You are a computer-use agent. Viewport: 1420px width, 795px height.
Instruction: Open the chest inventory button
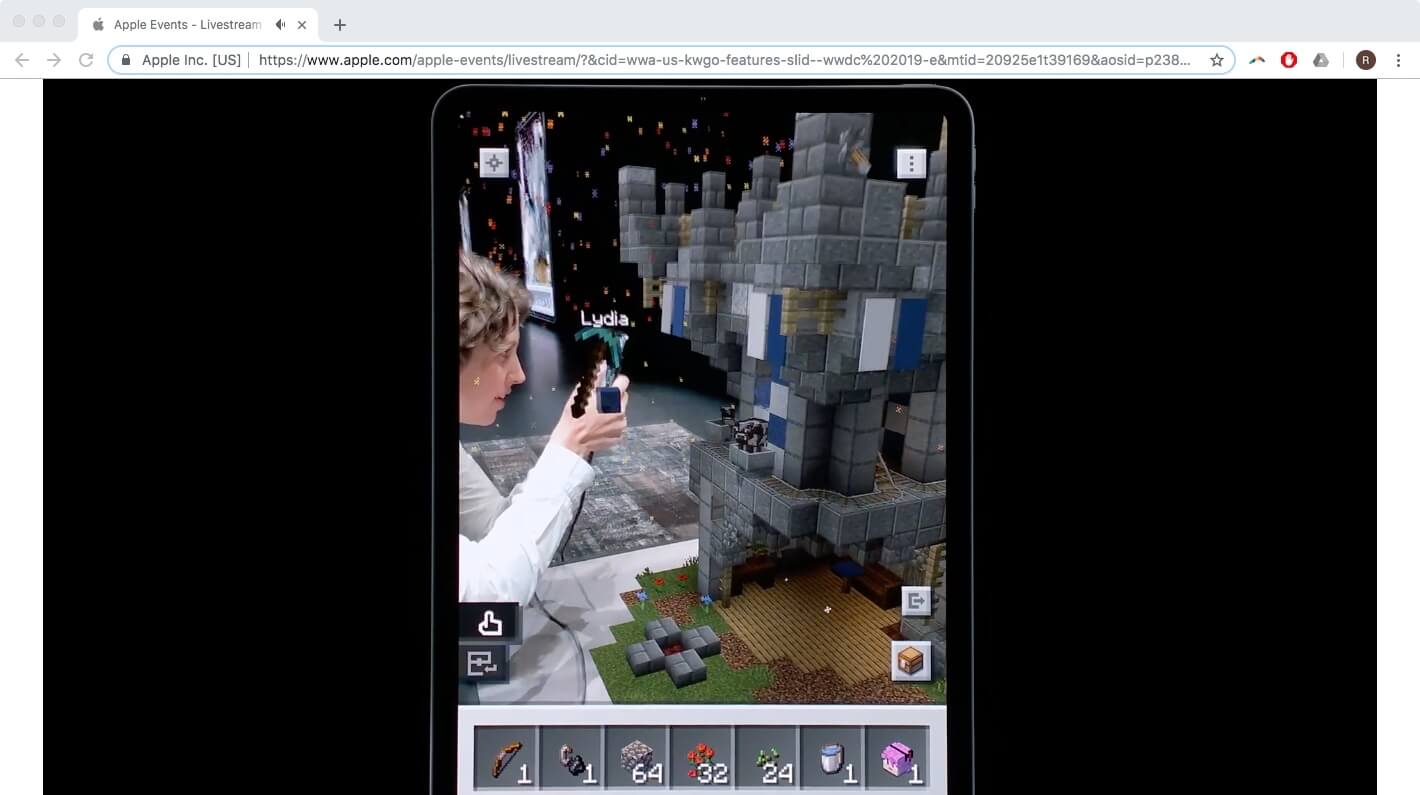(911, 661)
